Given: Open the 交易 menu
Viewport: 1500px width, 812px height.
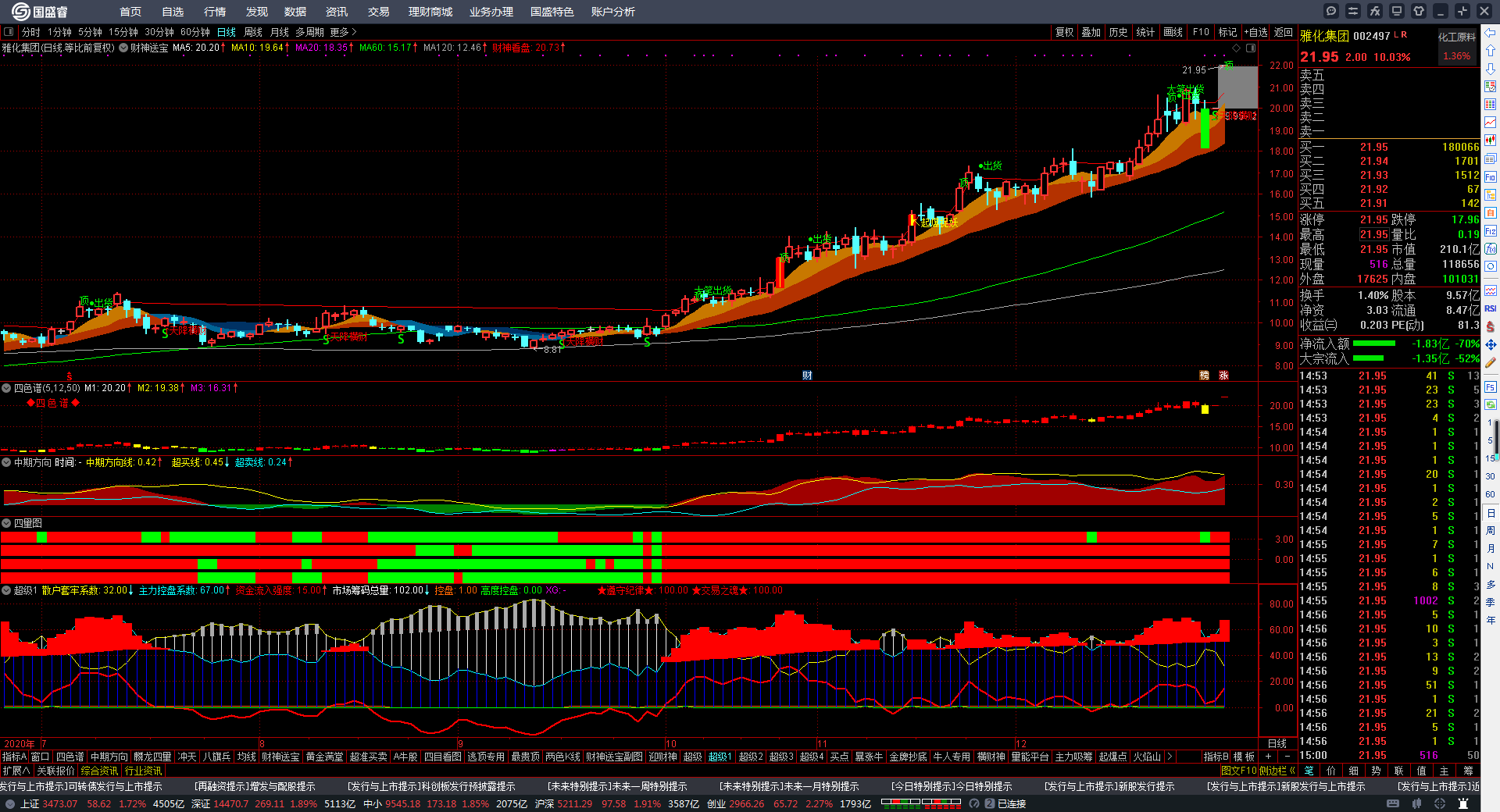Looking at the screenshot, I should coord(379,12).
